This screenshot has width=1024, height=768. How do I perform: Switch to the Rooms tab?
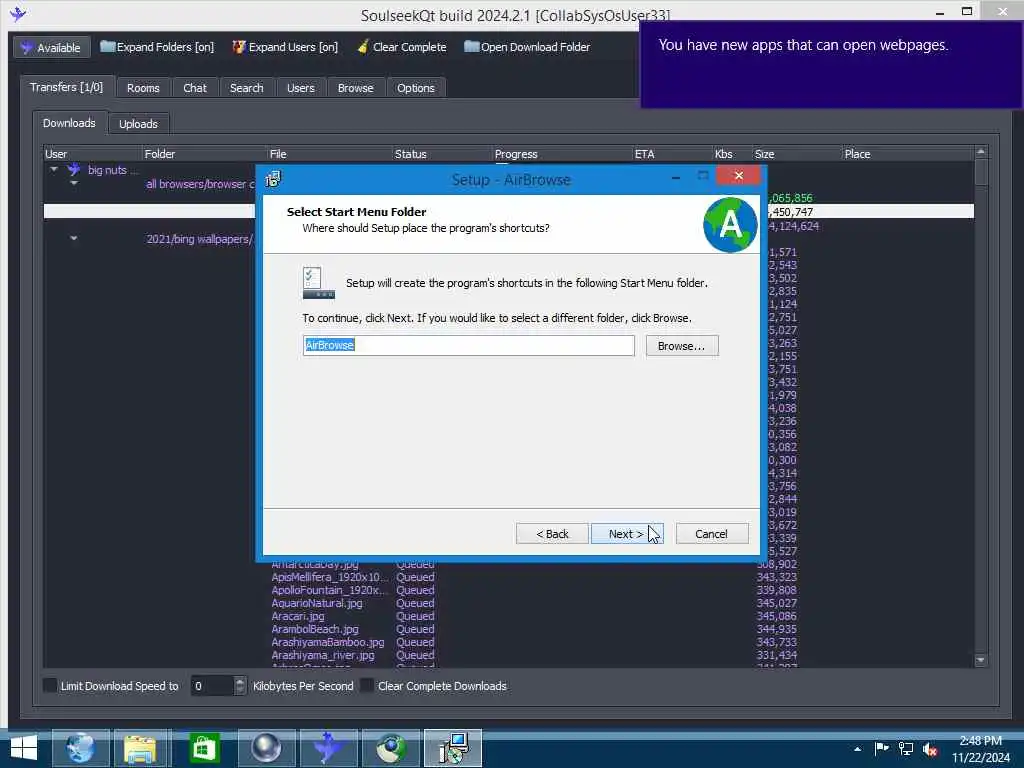[x=143, y=88]
